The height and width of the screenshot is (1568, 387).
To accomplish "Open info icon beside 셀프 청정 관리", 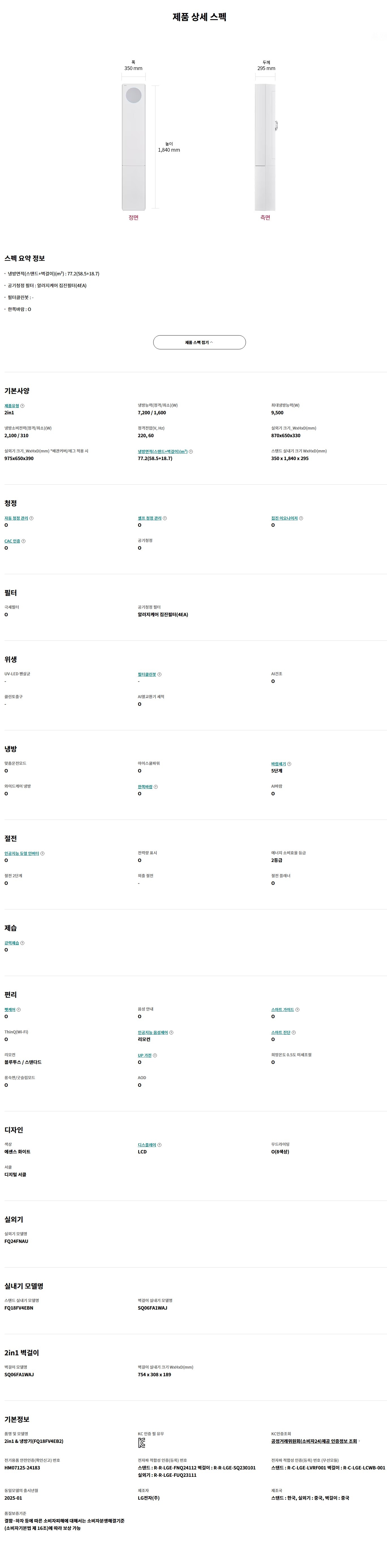I will pos(165,518).
